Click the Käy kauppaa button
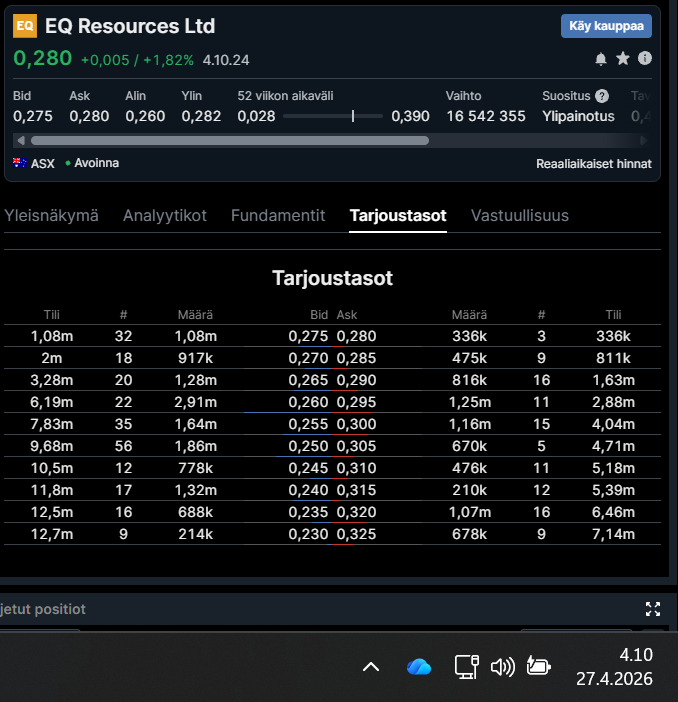 pos(606,26)
